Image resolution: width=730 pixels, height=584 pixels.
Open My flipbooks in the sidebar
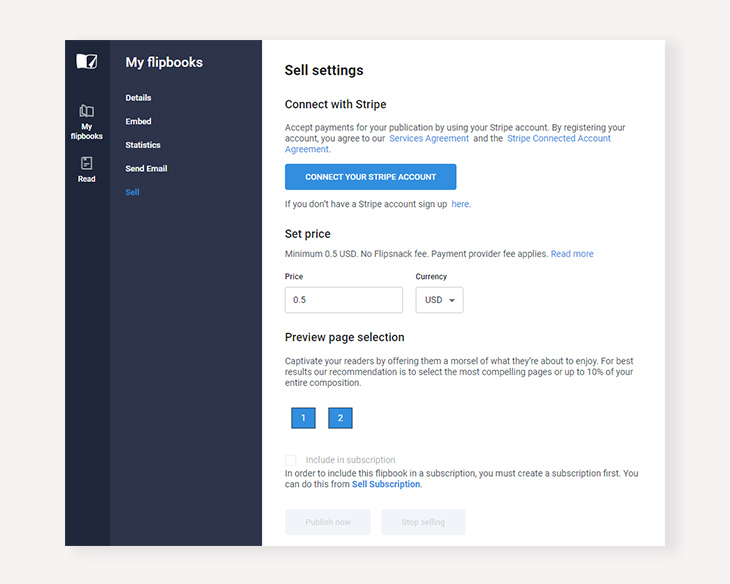click(87, 122)
